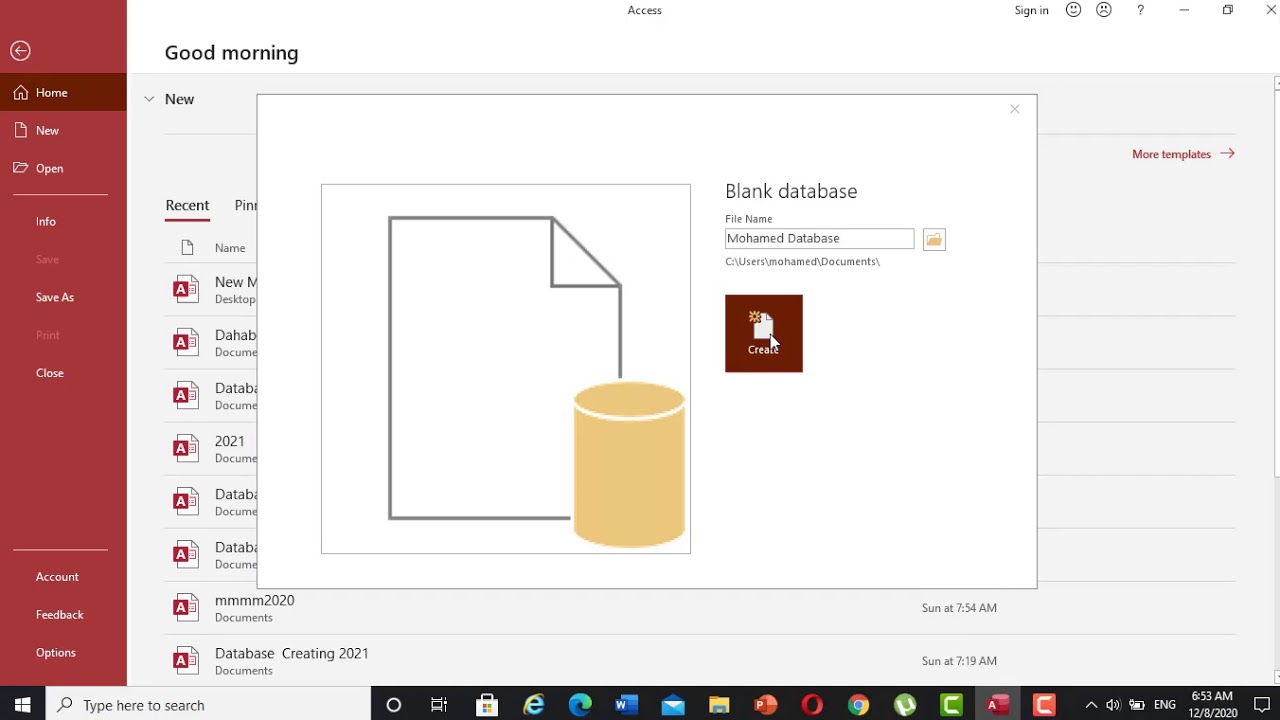Click Access icon beside mmmm2020
Screen dimensions: 1280x720
pos(186,608)
